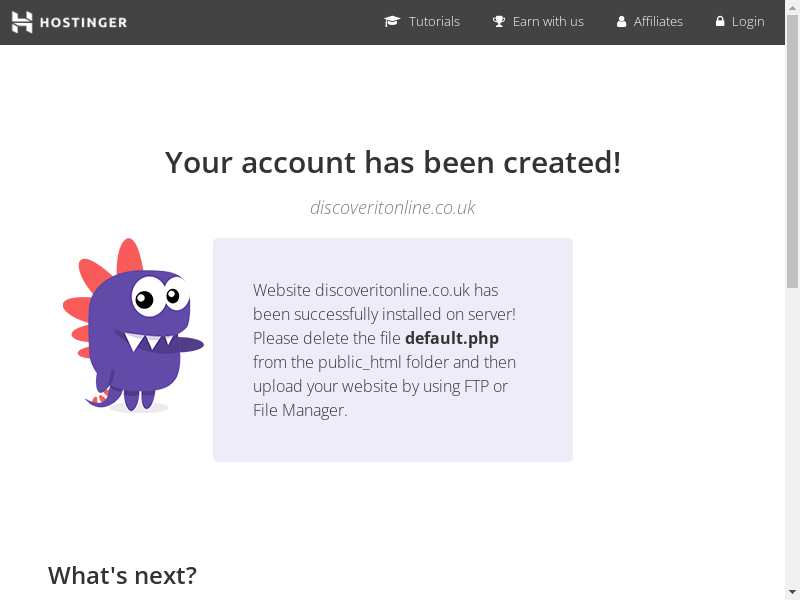Viewport: 800px width, 600px height.
Task: Go to the Affiliates link
Action: coord(658,21)
